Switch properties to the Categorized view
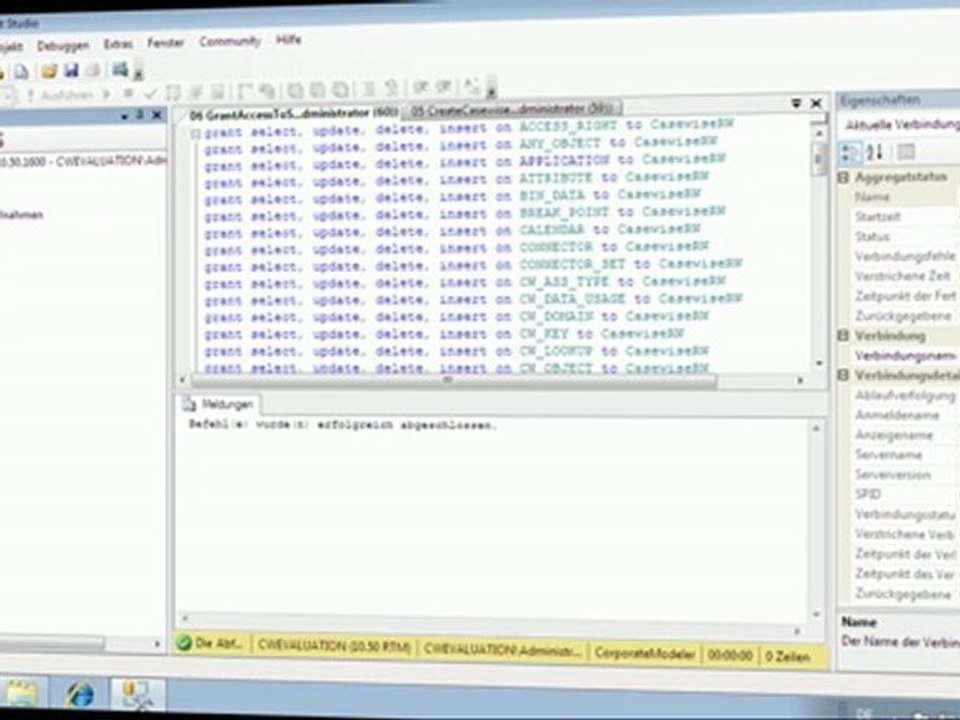Screen dimensions: 960x720 coord(850,152)
